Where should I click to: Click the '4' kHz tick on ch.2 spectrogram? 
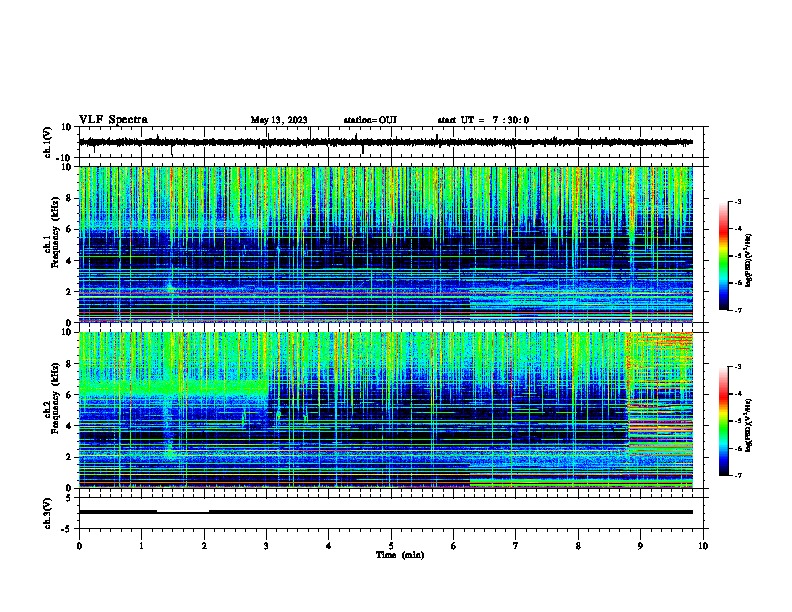tap(69, 426)
